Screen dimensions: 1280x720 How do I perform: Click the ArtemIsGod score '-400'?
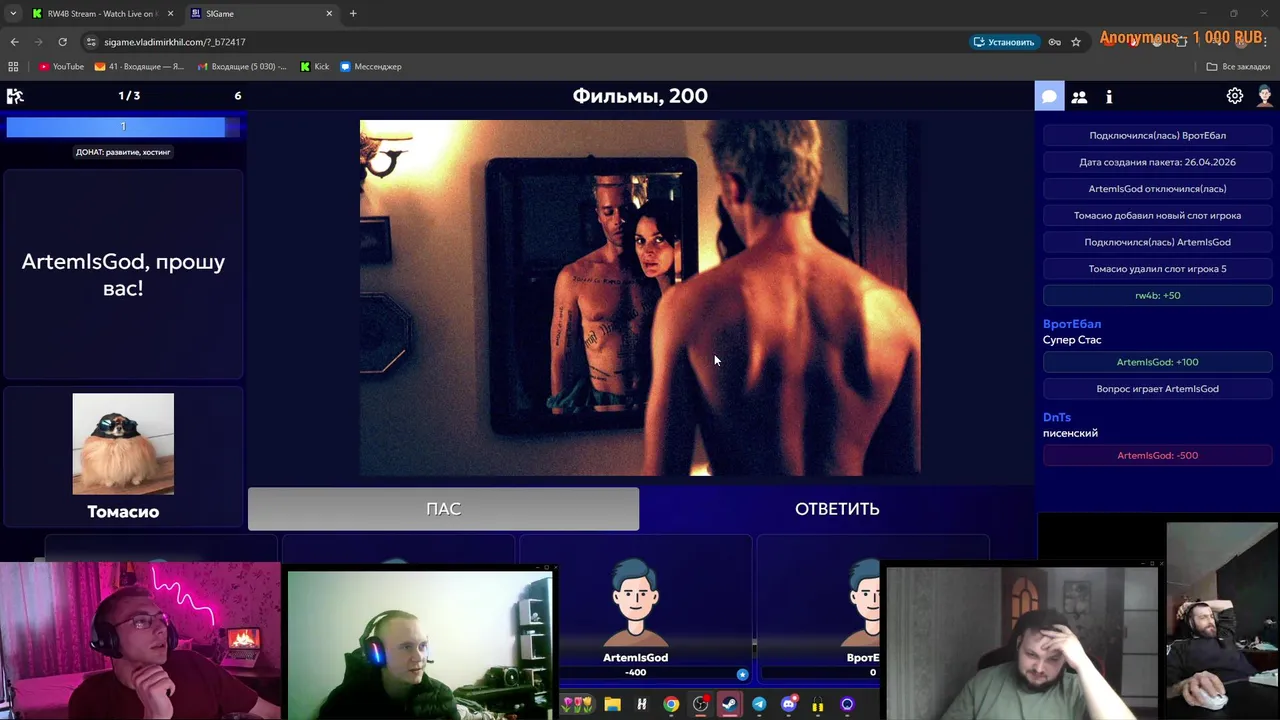pyautogui.click(x=635, y=672)
